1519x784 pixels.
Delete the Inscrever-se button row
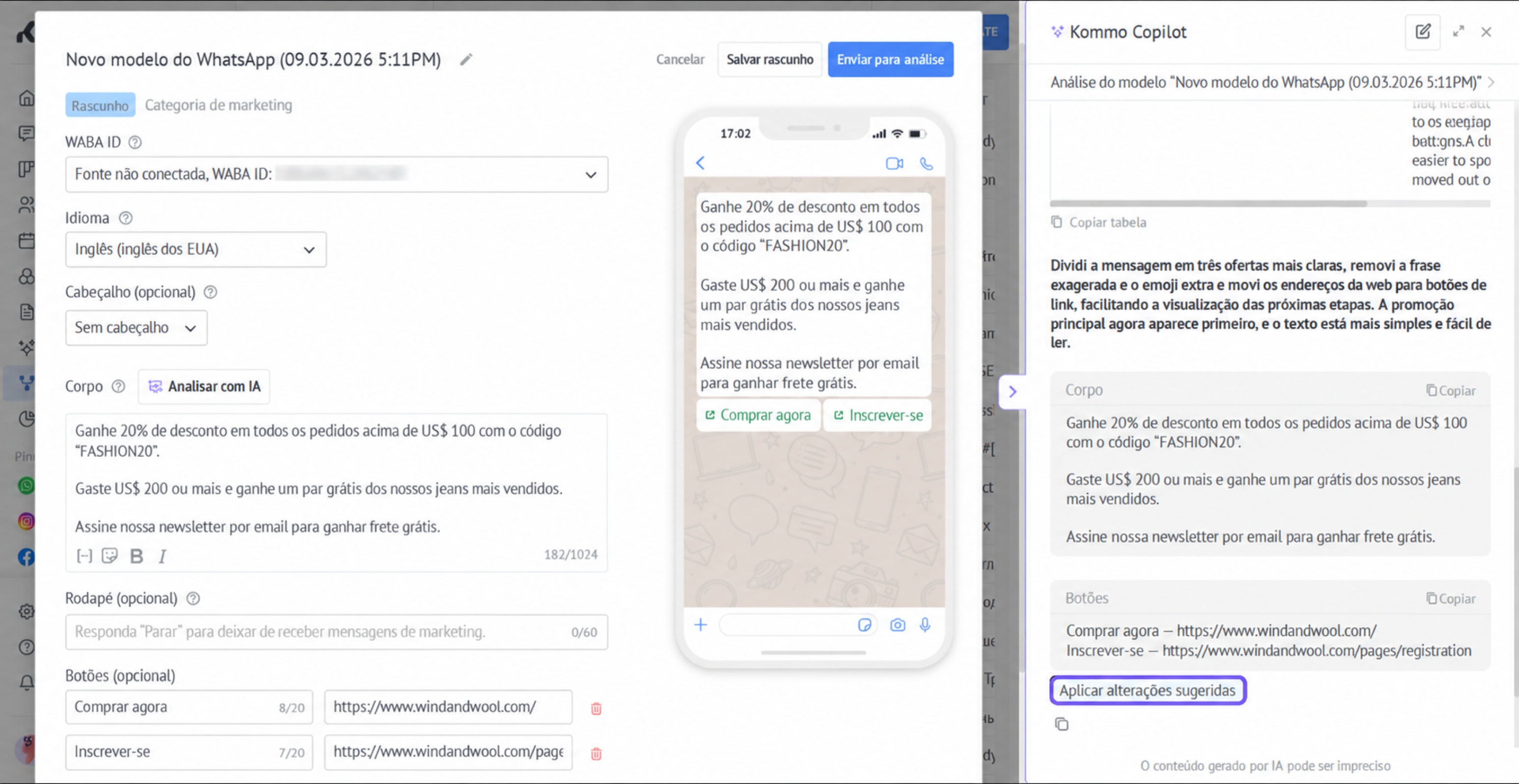pyautogui.click(x=596, y=753)
